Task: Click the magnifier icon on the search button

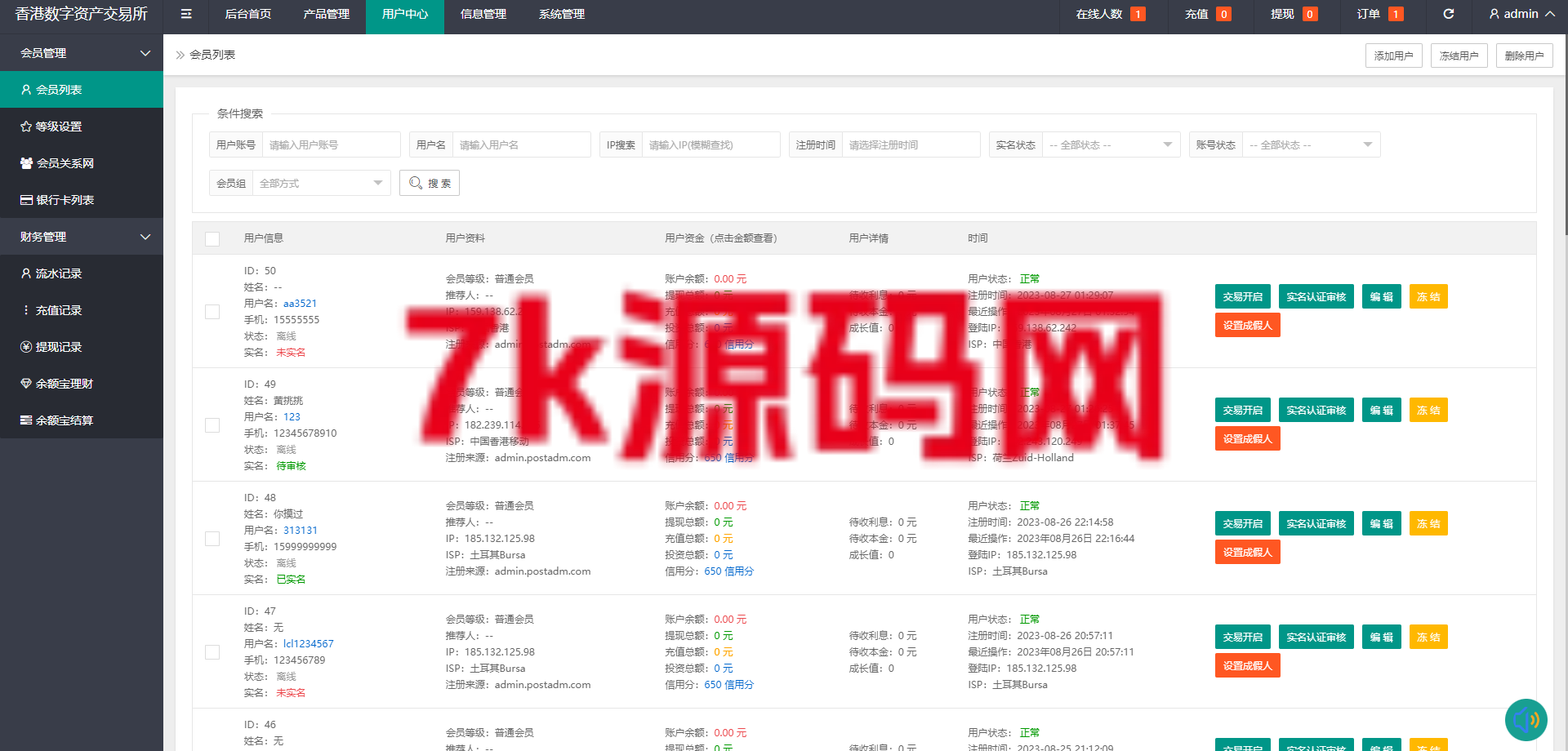Action: [416, 183]
